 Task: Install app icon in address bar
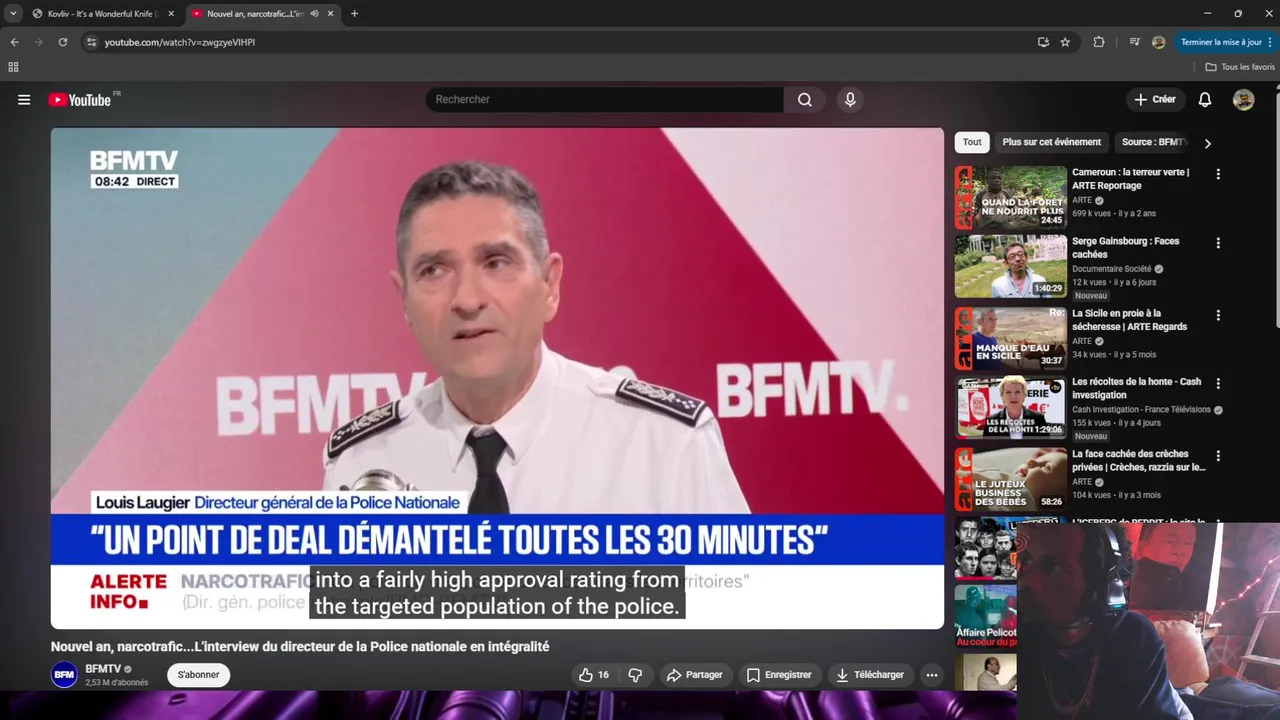1043,42
